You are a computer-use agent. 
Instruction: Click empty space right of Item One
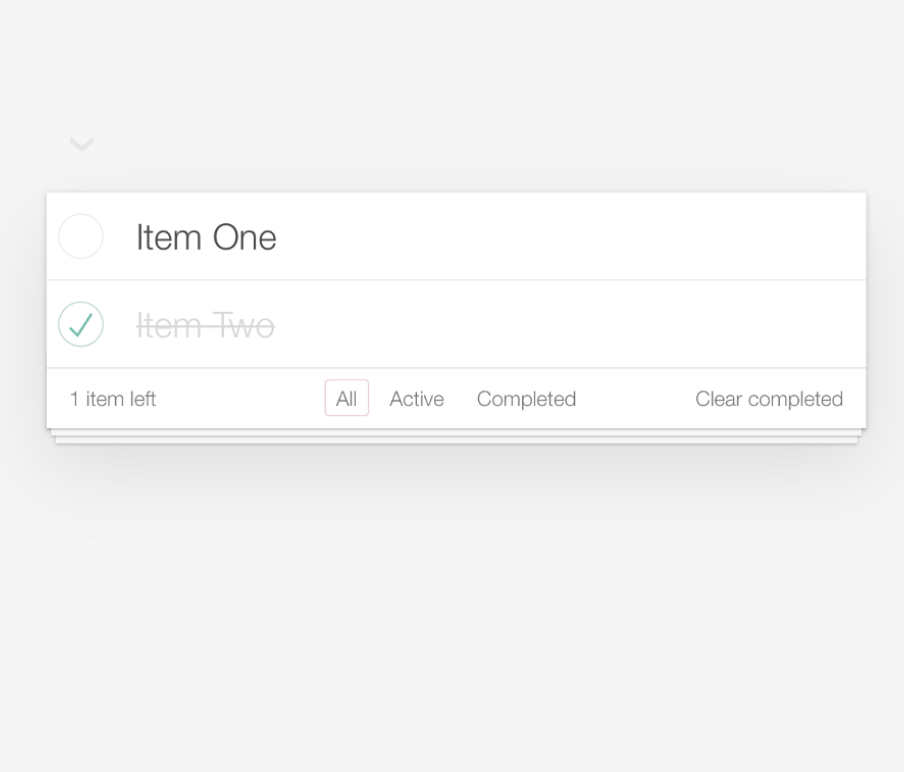(600, 237)
